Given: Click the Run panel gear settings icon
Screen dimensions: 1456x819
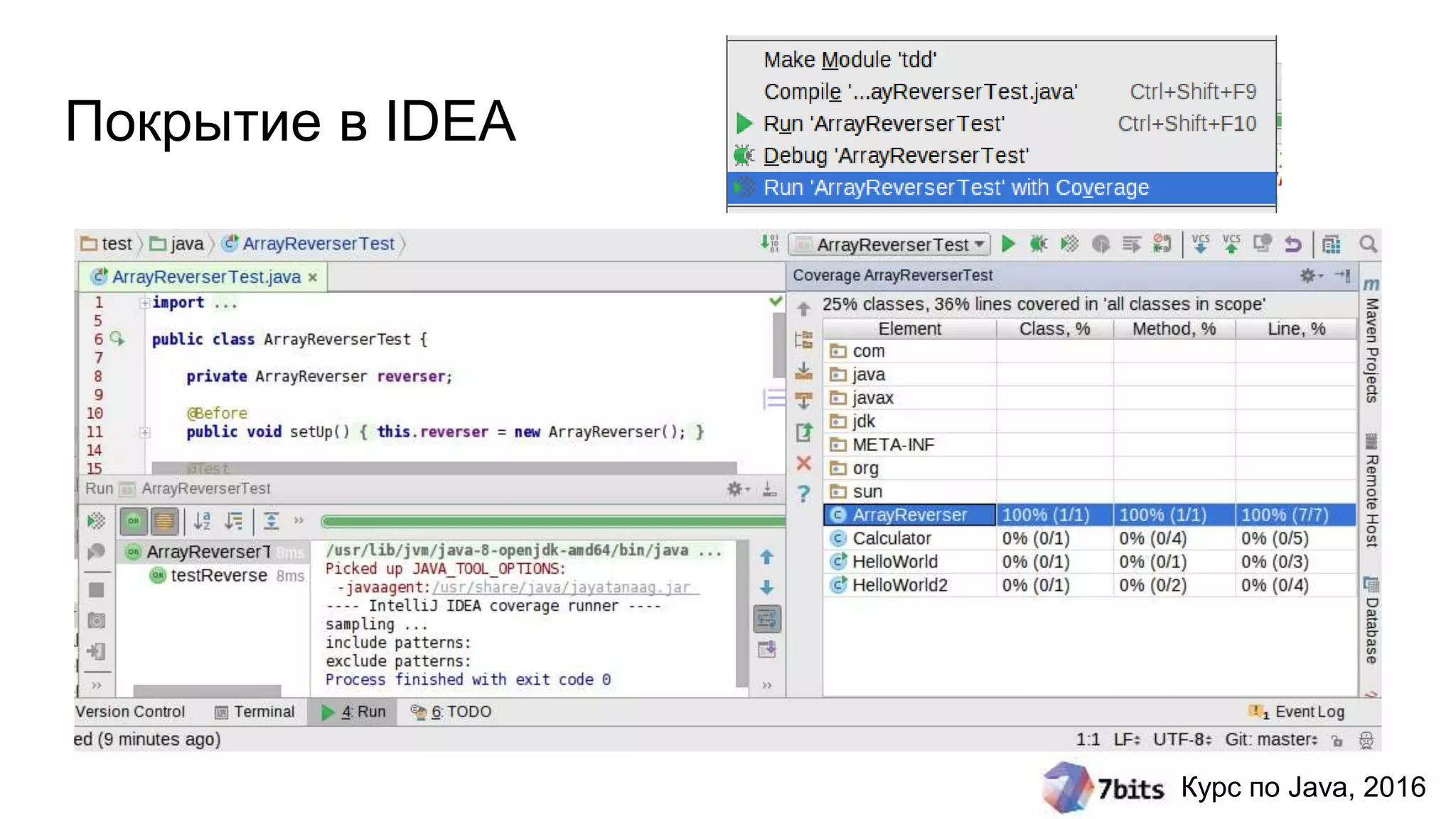Looking at the screenshot, I should [738, 489].
